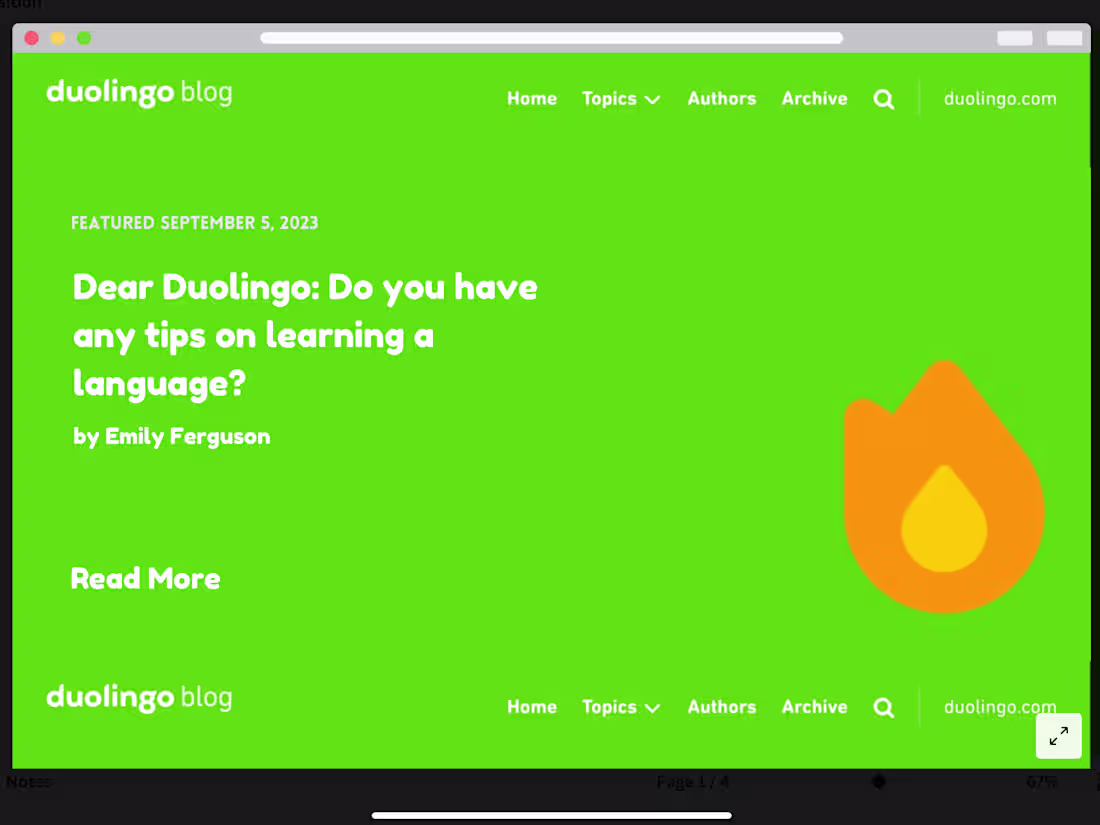1100x825 pixels.
Task: Click the horizontal scrollbar at the bottom
Action: (x=552, y=814)
